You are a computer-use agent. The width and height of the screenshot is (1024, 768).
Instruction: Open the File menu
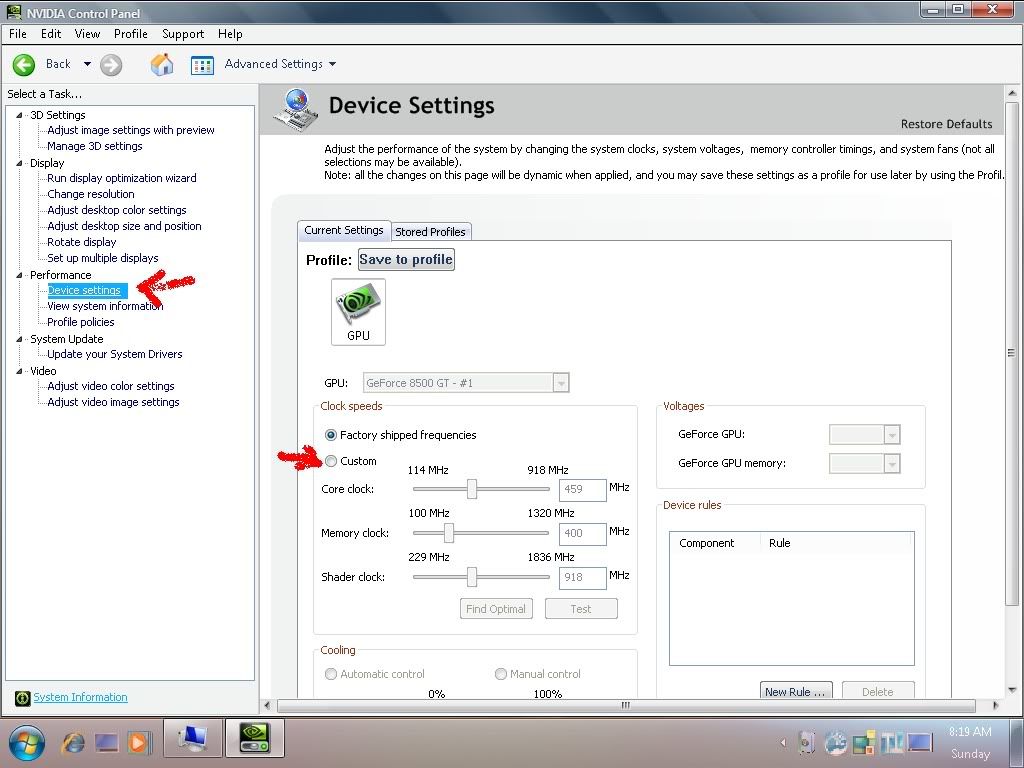(18, 34)
